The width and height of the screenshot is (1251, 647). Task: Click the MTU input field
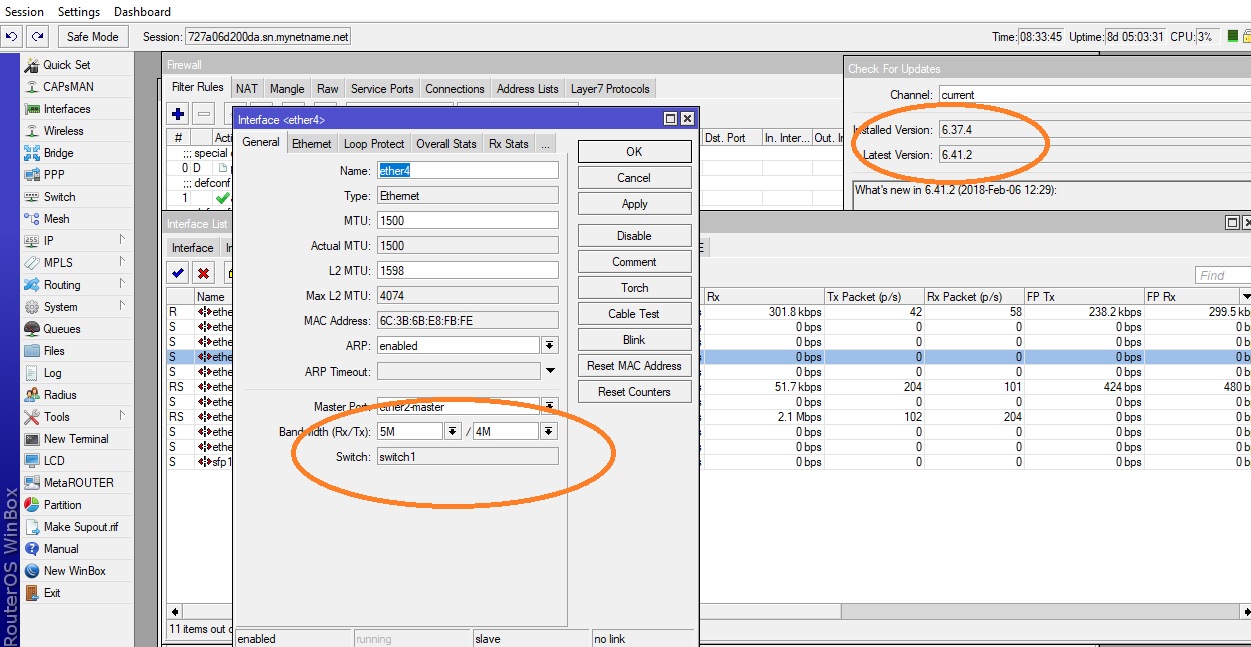(467, 221)
